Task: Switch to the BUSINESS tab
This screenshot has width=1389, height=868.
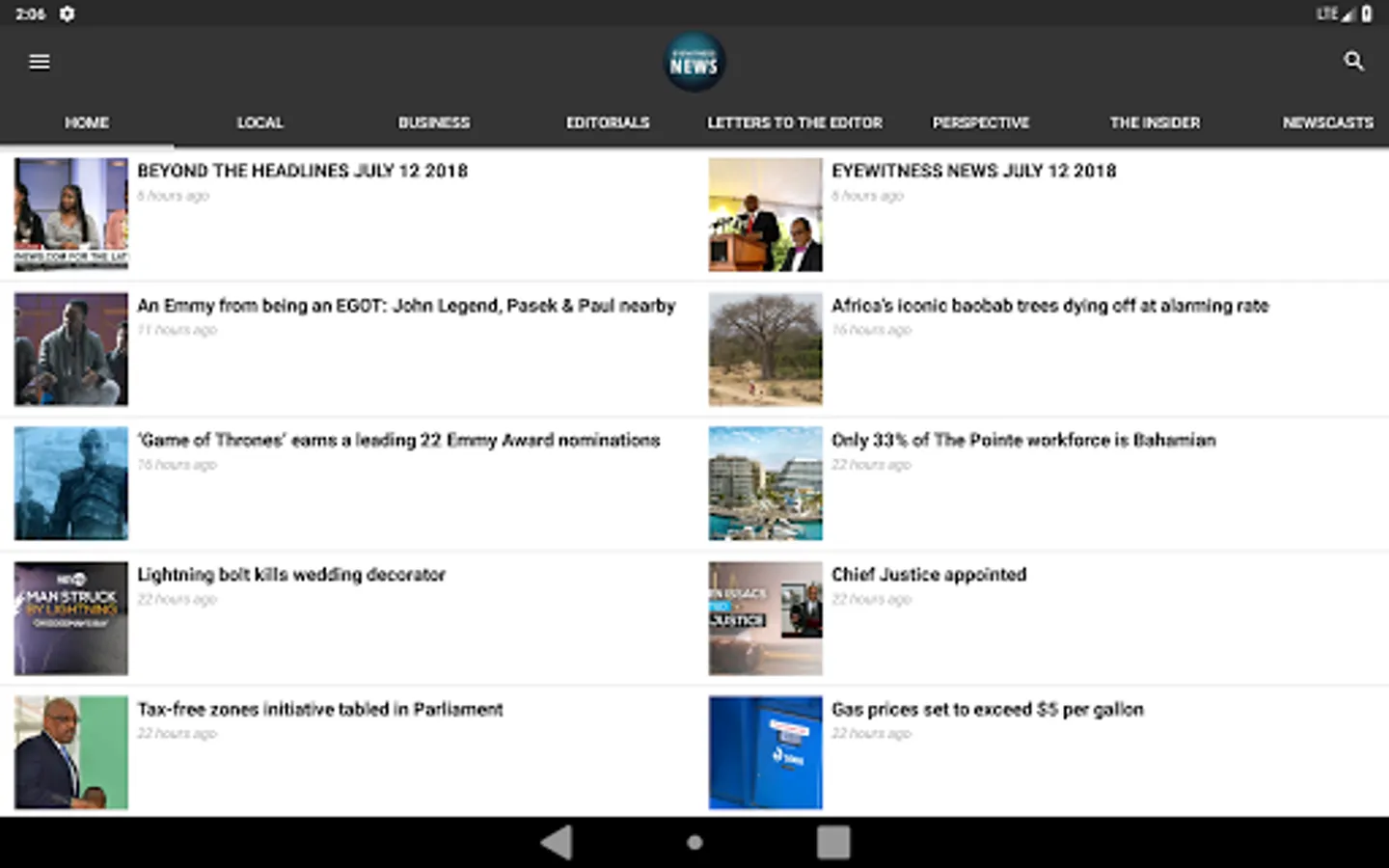Action: point(434,122)
